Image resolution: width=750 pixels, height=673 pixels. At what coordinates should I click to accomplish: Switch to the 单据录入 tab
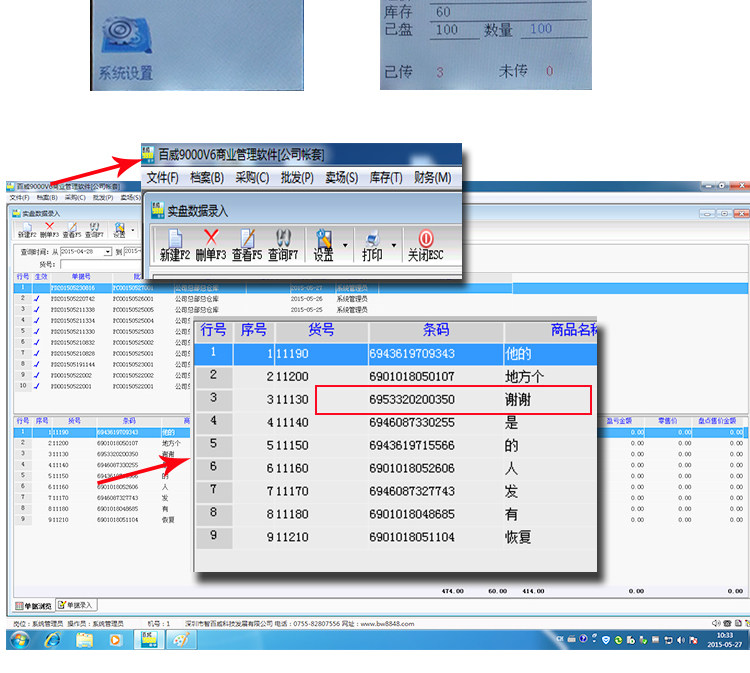coord(77,605)
